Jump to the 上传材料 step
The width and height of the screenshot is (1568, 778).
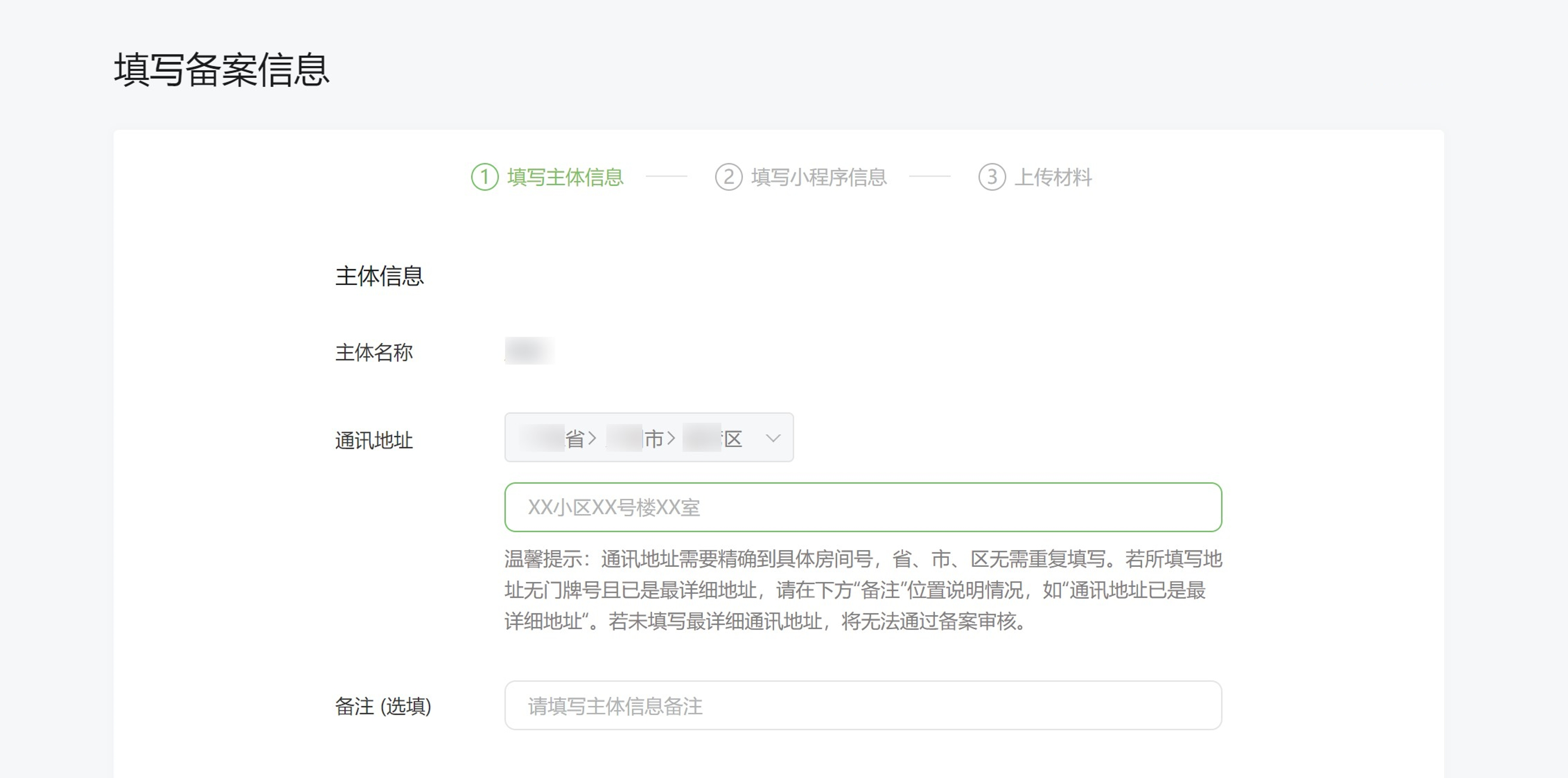point(1053,177)
